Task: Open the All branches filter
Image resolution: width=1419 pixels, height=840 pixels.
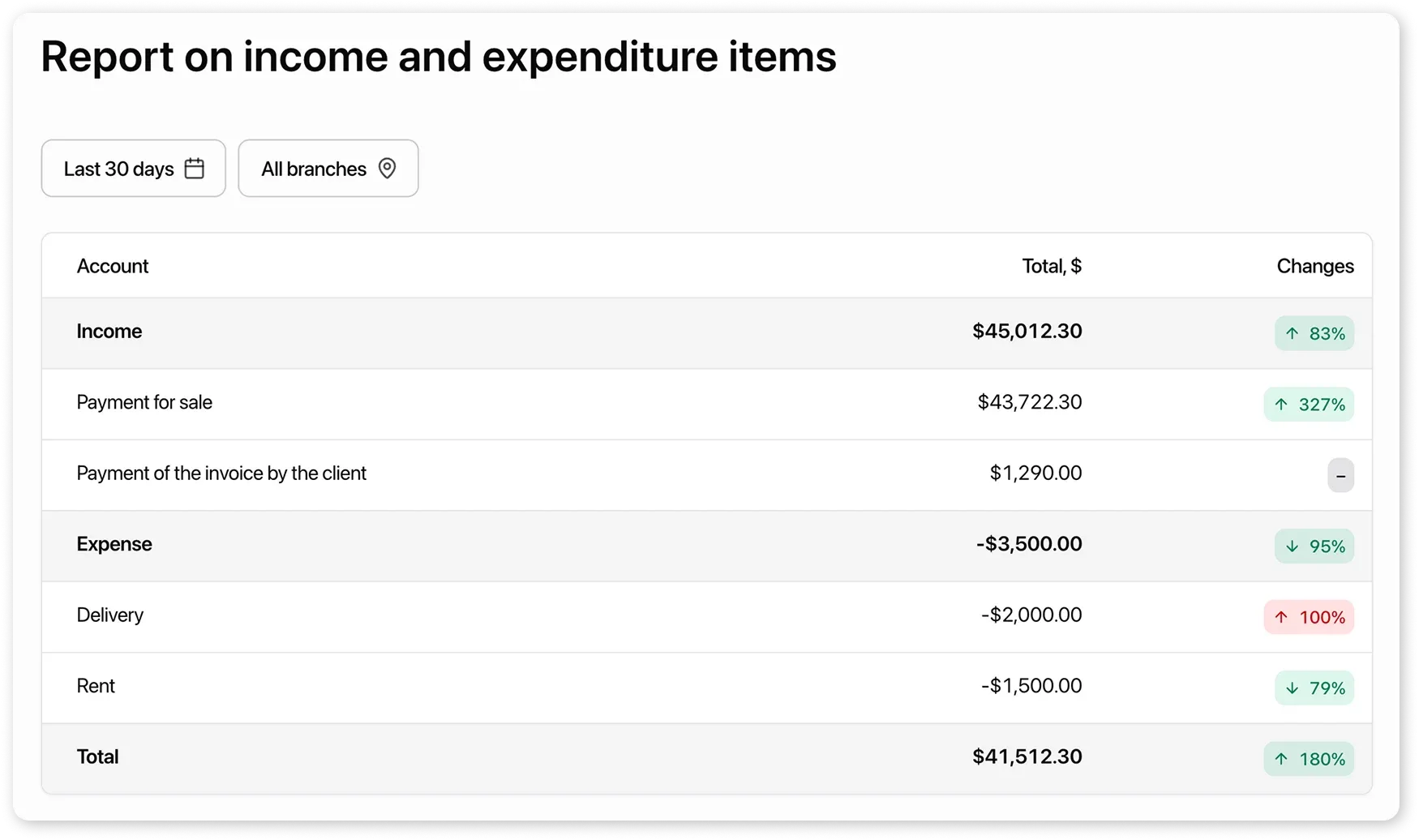Action: (x=328, y=169)
